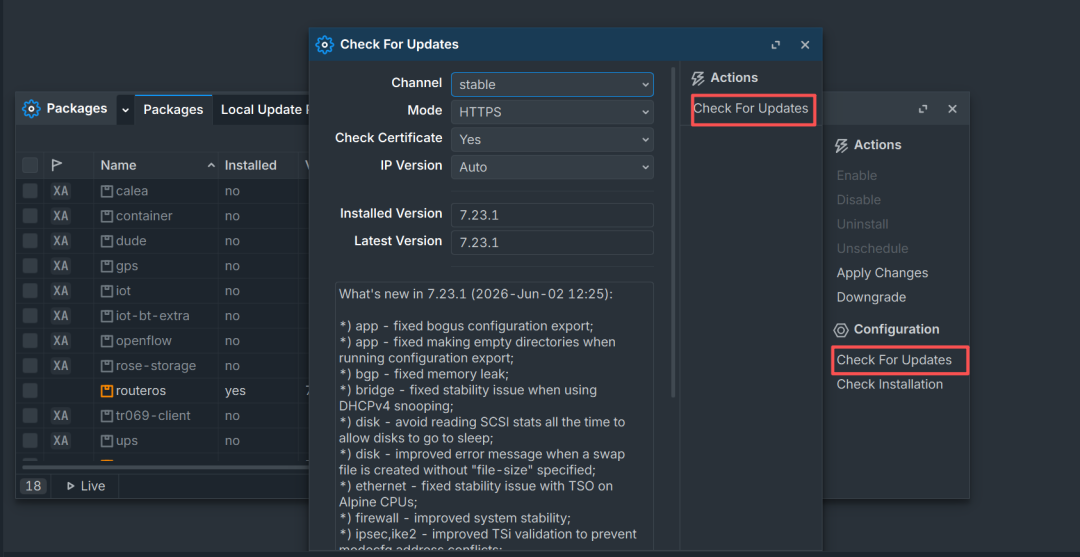Click the XA flag on ups row

coord(61,441)
